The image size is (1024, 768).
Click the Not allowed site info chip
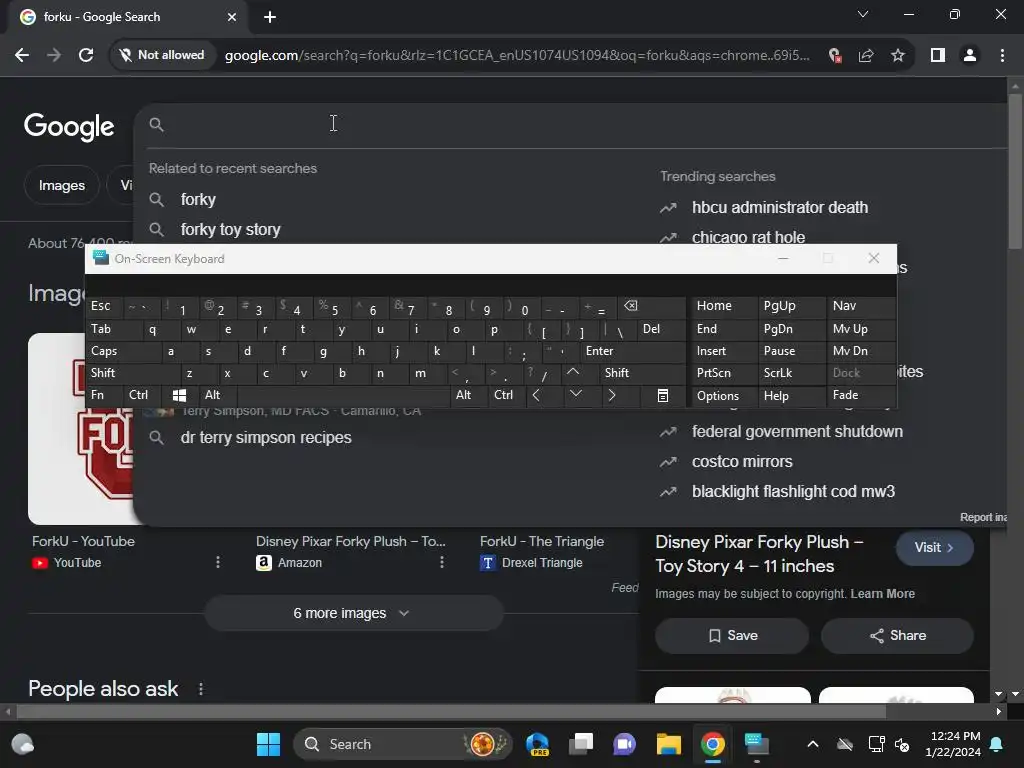(x=162, y=56)
